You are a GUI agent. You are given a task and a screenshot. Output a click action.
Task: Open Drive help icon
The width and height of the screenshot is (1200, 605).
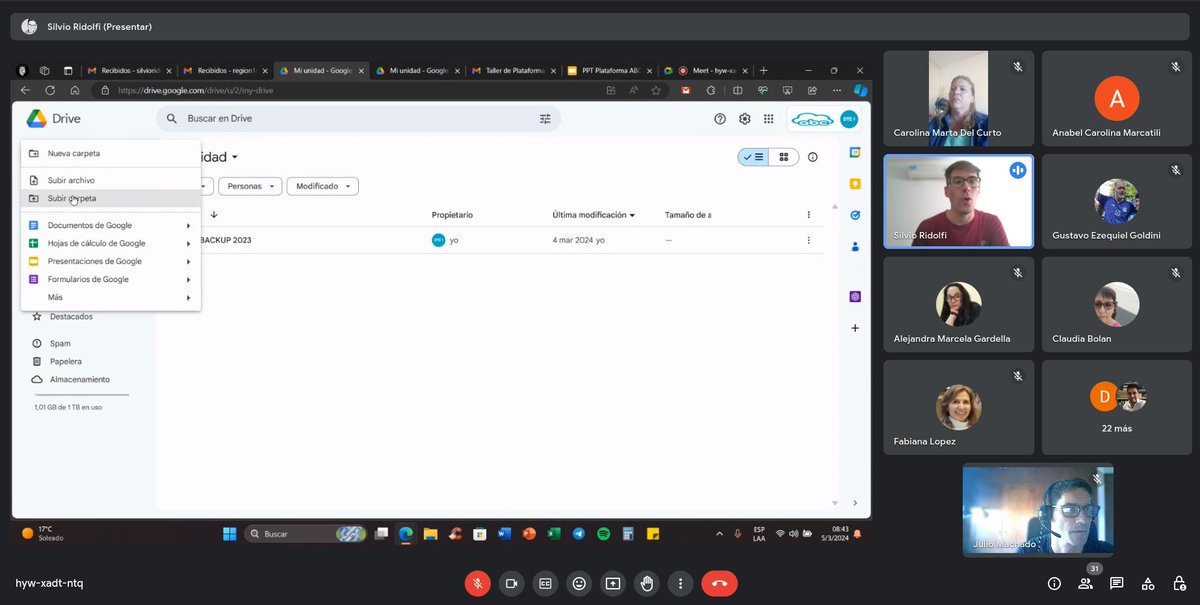(x=720, y=119)
